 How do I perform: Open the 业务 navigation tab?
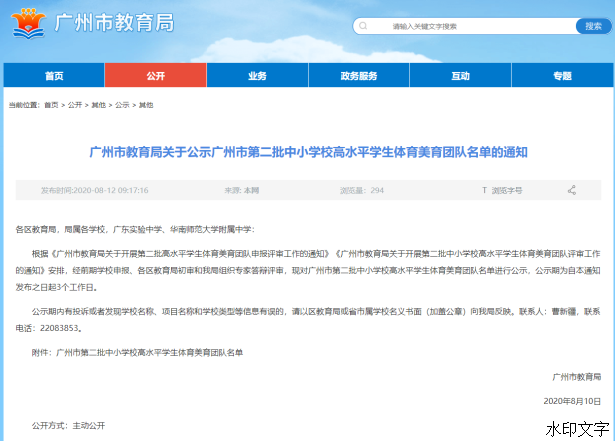pos(257,75)
